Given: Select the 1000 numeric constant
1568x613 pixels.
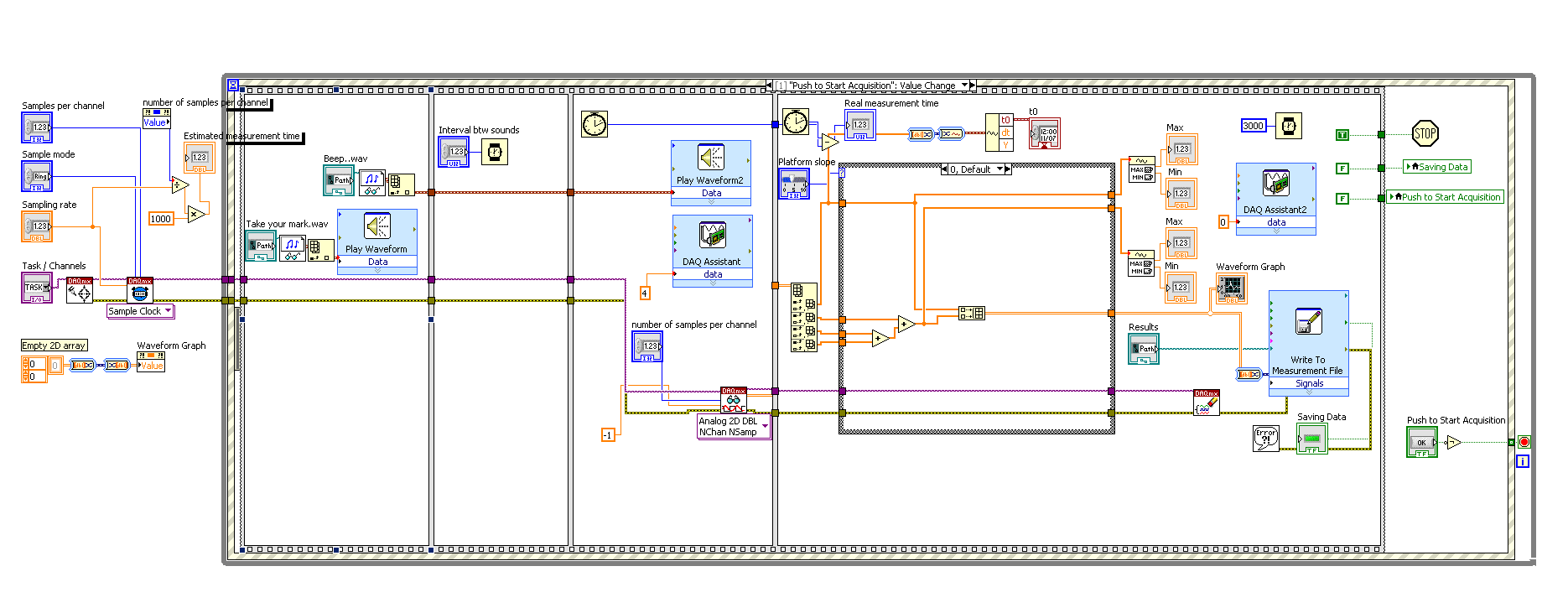Looking at the screenshot, I should pos(161,219).
